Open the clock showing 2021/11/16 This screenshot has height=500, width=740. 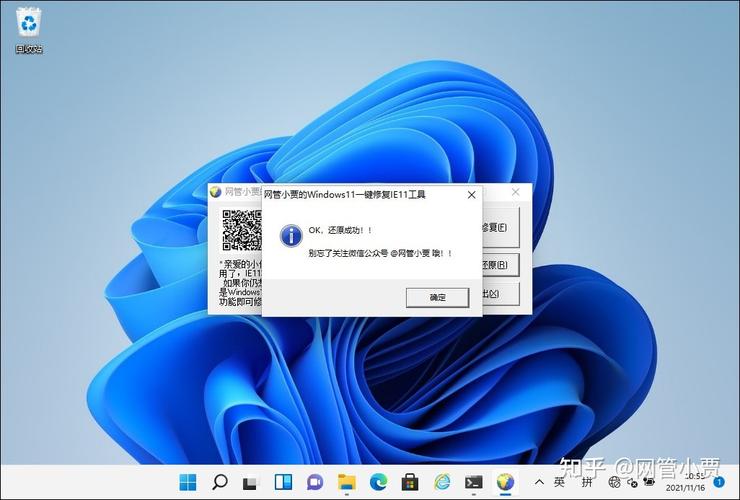685,482
